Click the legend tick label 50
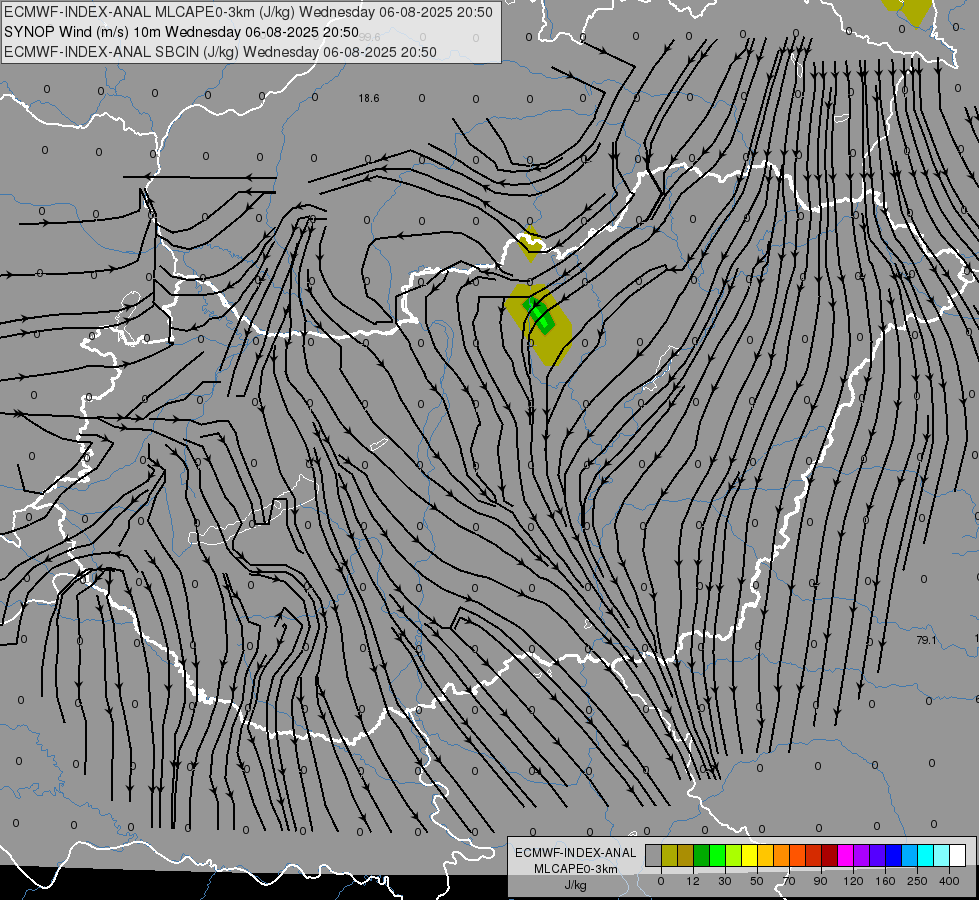This screenshot has width=979, height=900. [757, 881]
